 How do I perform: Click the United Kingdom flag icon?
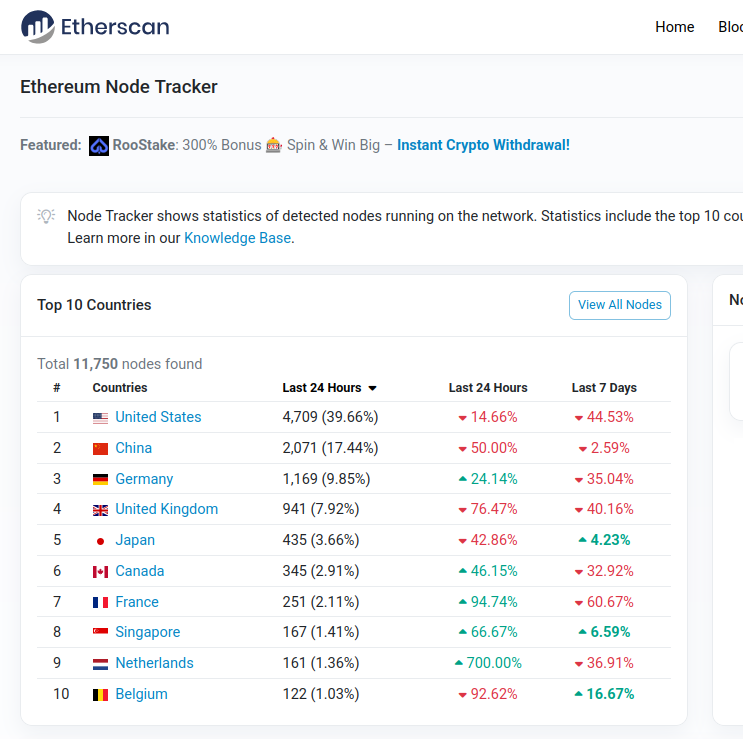[x=100, y=510]
